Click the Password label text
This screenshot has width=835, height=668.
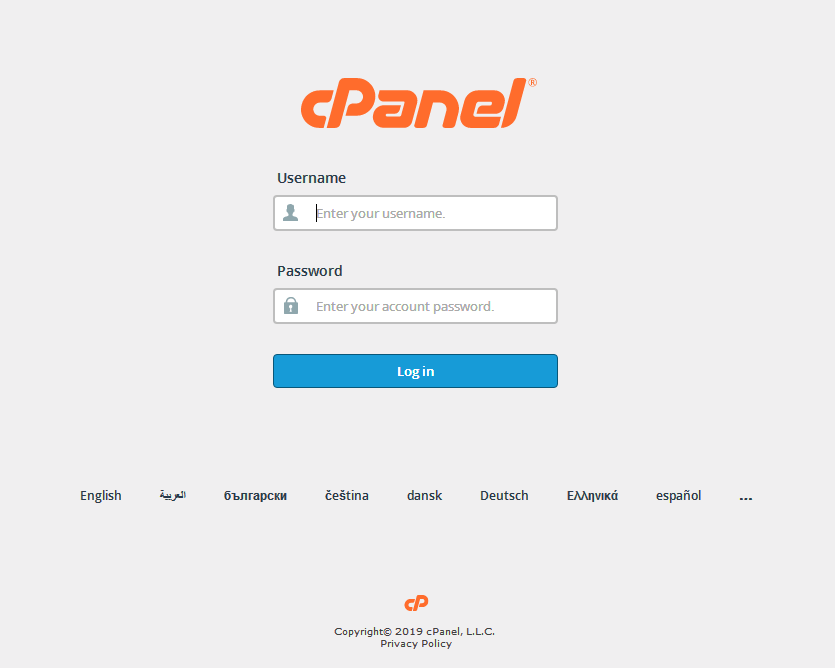click(x=310, y=271)
